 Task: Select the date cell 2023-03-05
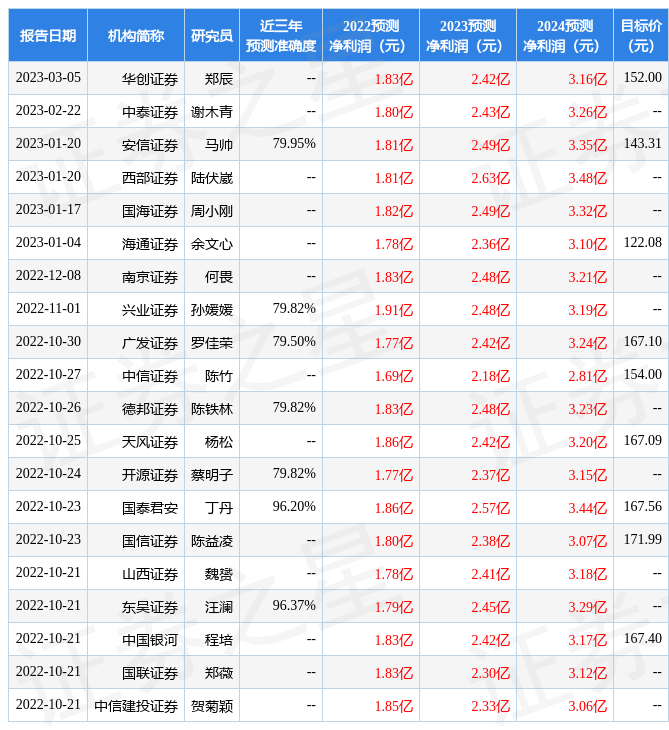[x=48, y=77]
